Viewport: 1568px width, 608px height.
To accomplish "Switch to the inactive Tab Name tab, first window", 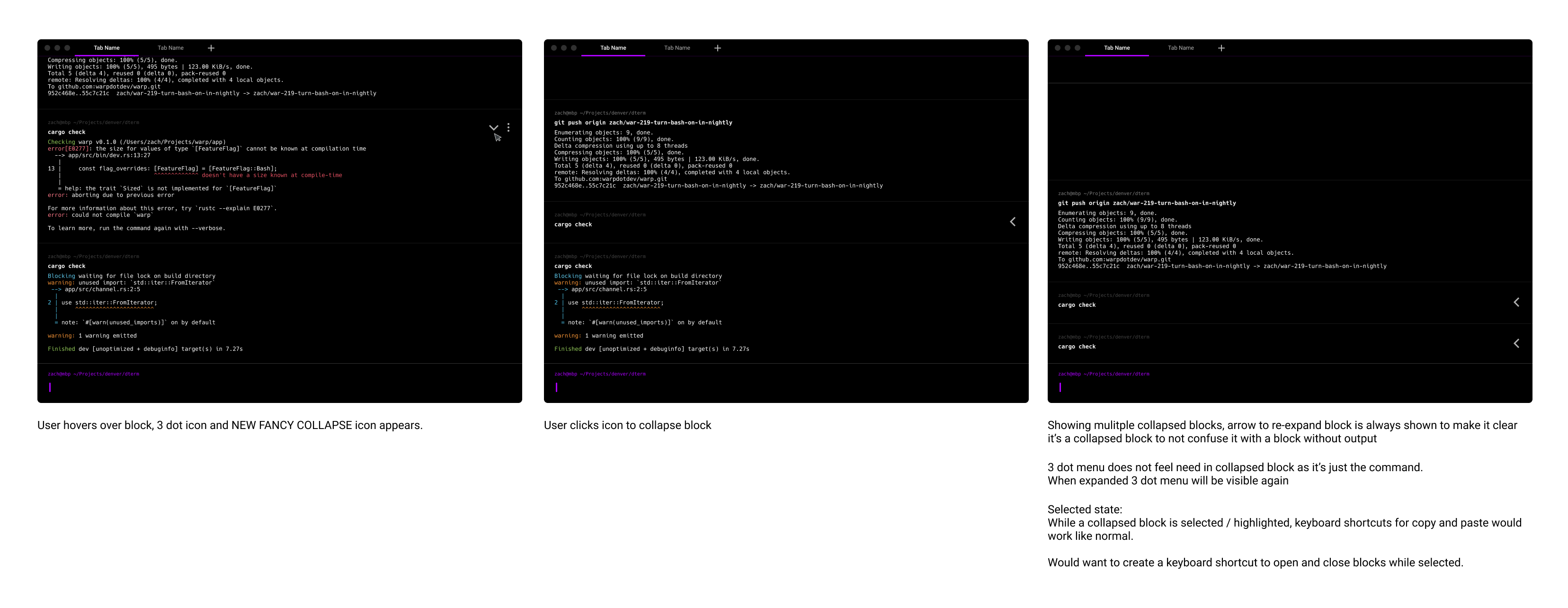I will (170, 47).
